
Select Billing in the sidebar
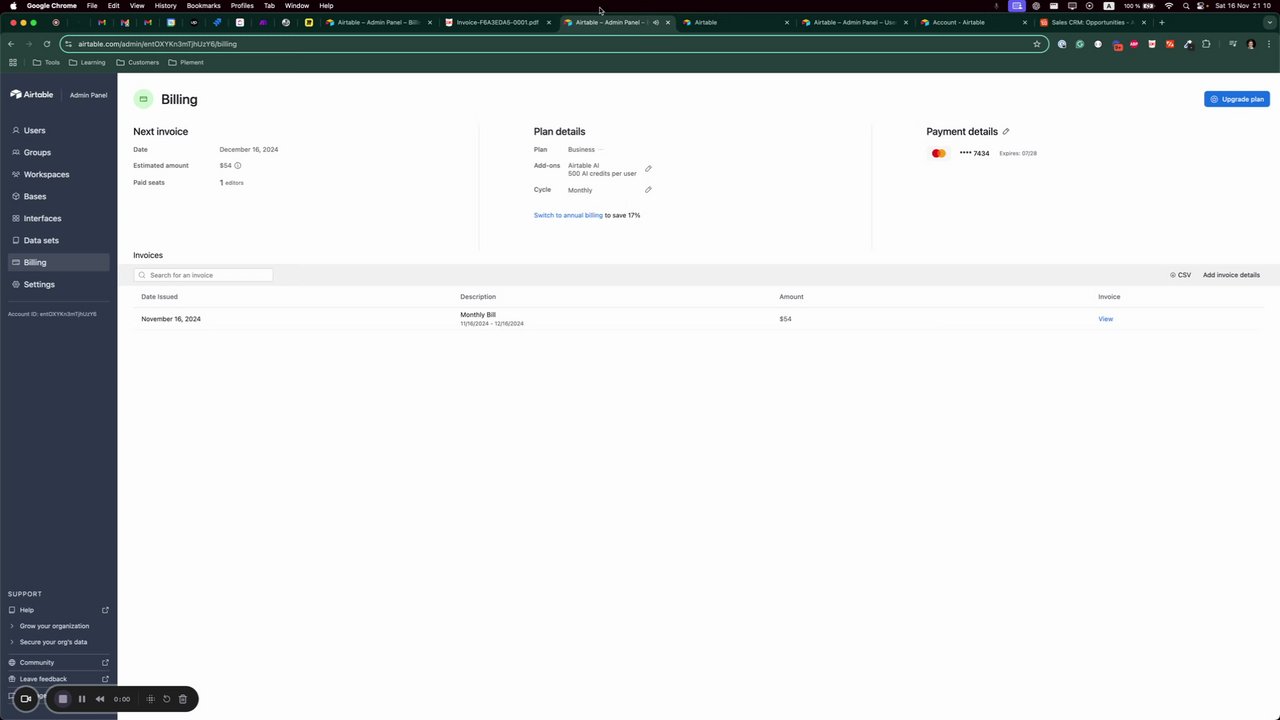click(58, 262)
